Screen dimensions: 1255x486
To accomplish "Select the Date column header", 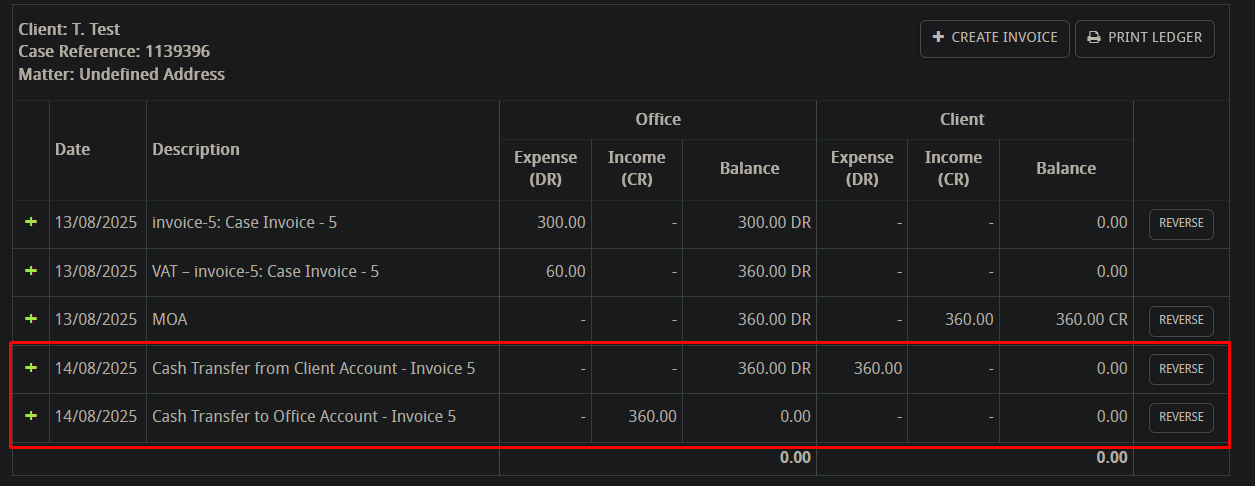I will coord(72,149).
